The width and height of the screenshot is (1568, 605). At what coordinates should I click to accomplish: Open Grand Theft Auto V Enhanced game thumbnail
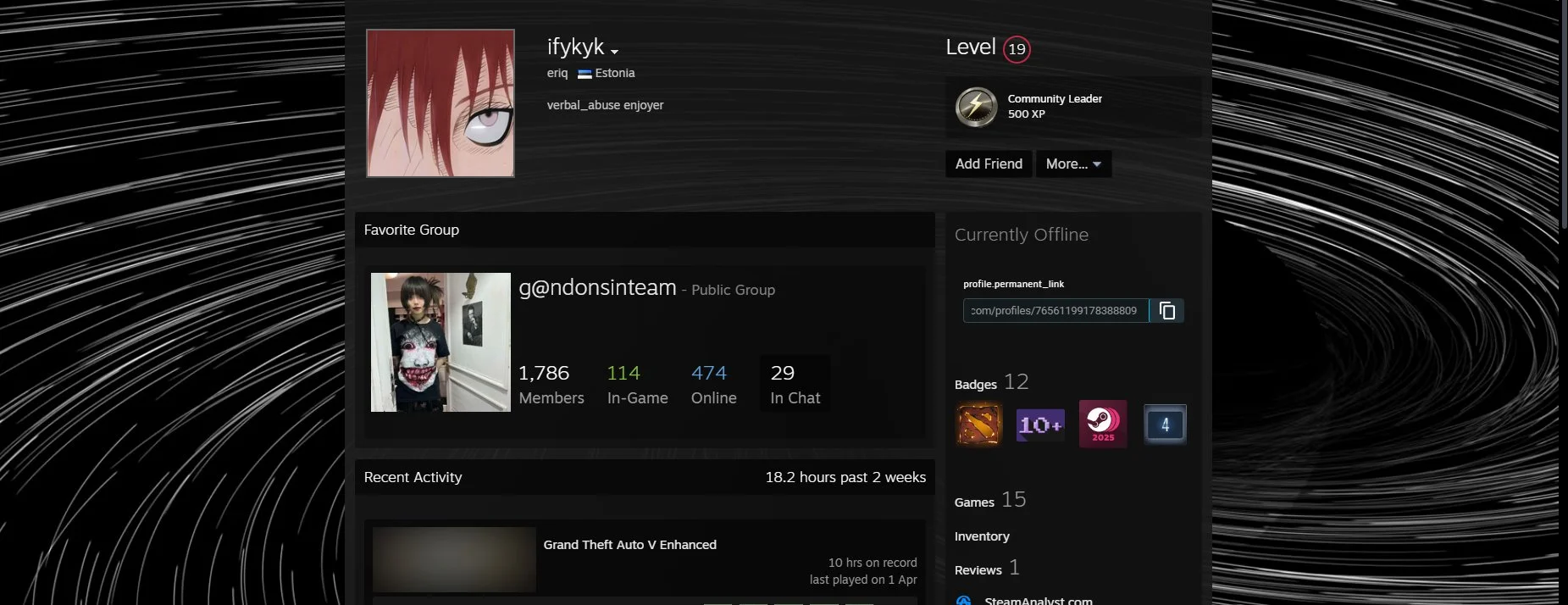pyautogui.click(x=454, y=559)
